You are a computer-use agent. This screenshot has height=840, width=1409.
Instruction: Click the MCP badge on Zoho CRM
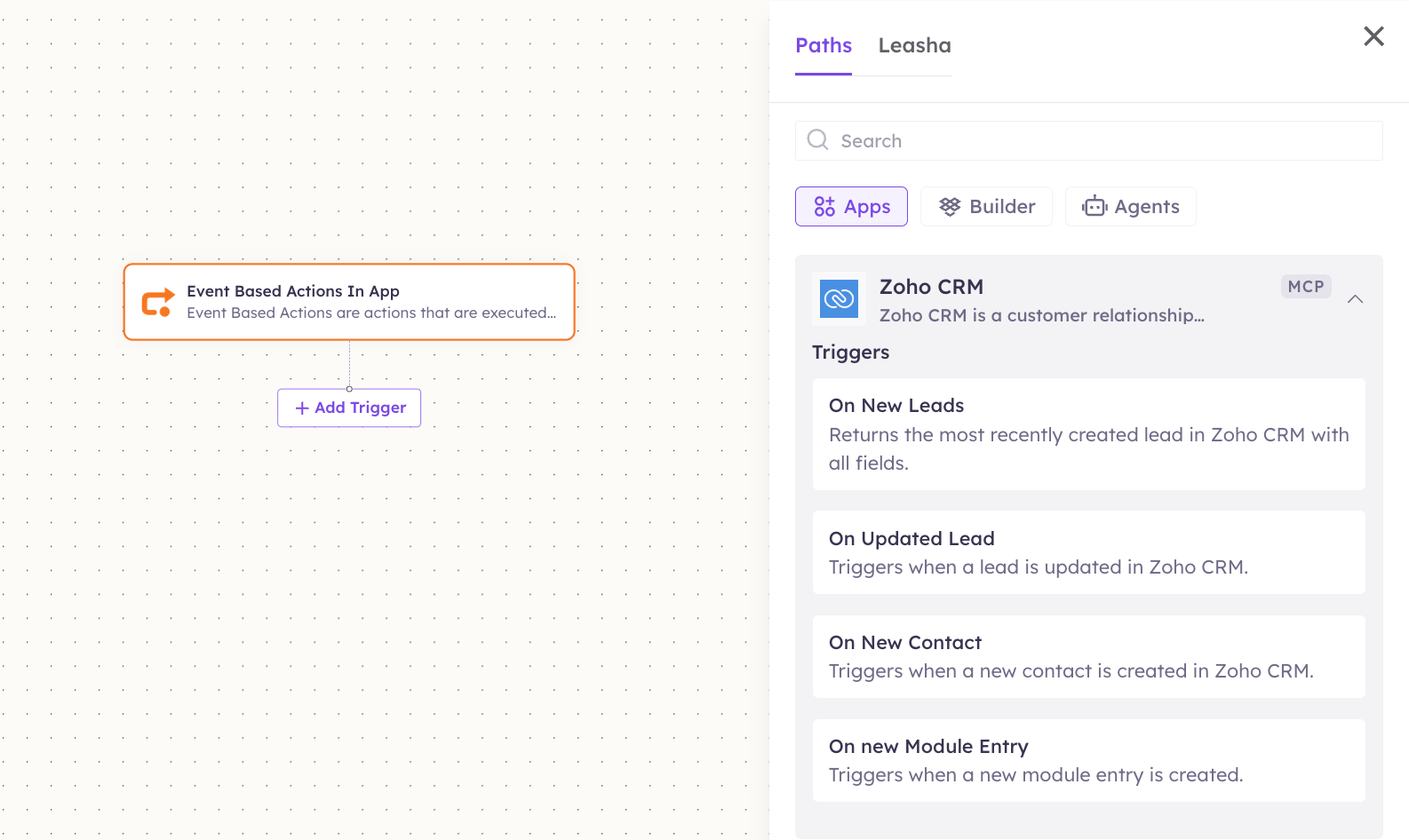click(x=1305, y=287)
